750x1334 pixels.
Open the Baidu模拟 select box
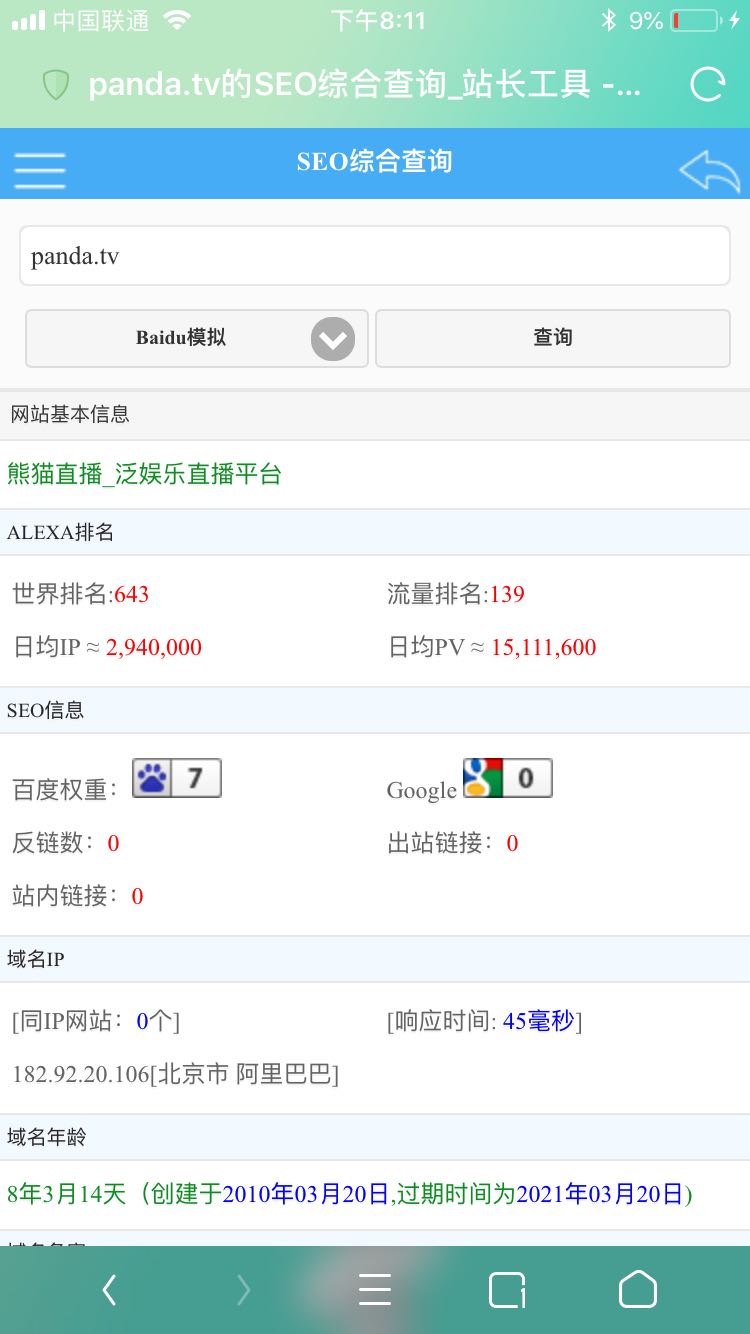[x=197, y=338]
